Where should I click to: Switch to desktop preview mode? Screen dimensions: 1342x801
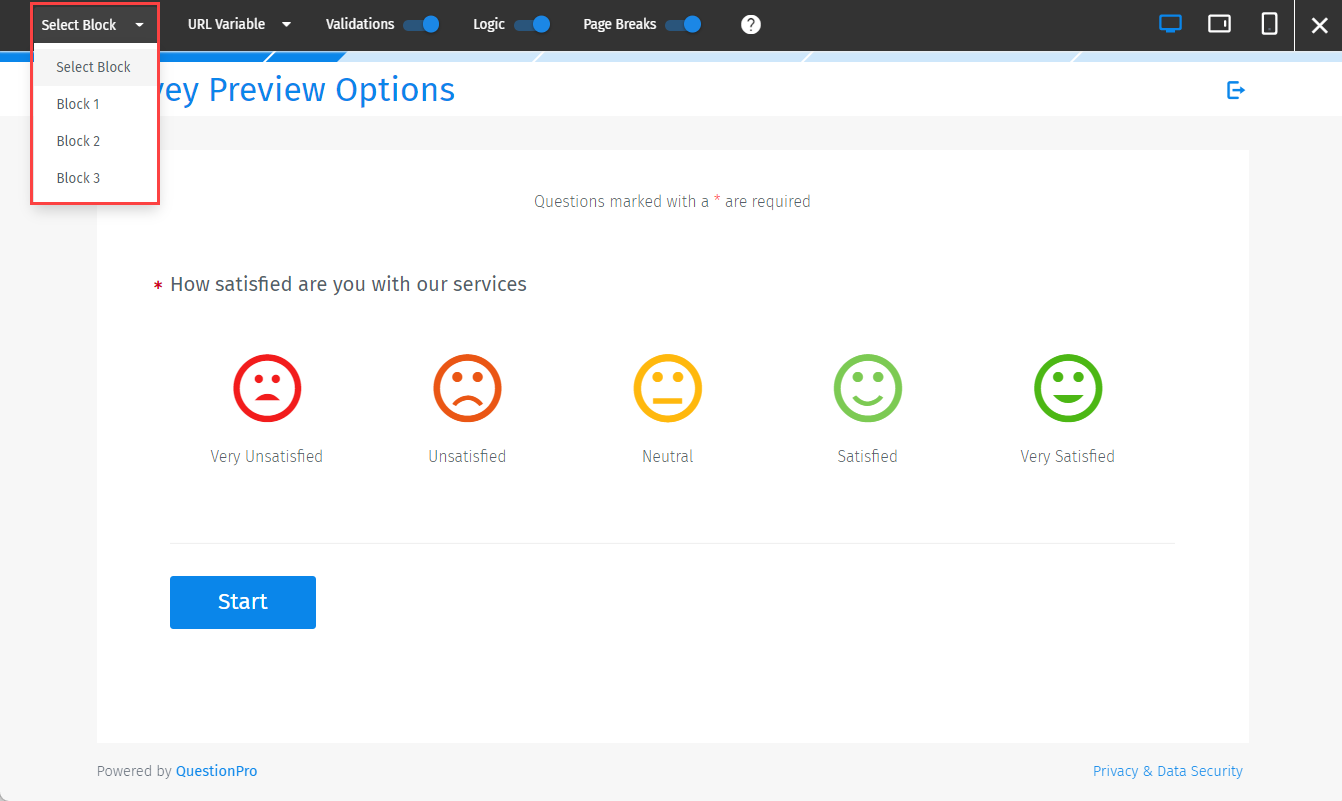1170,23
